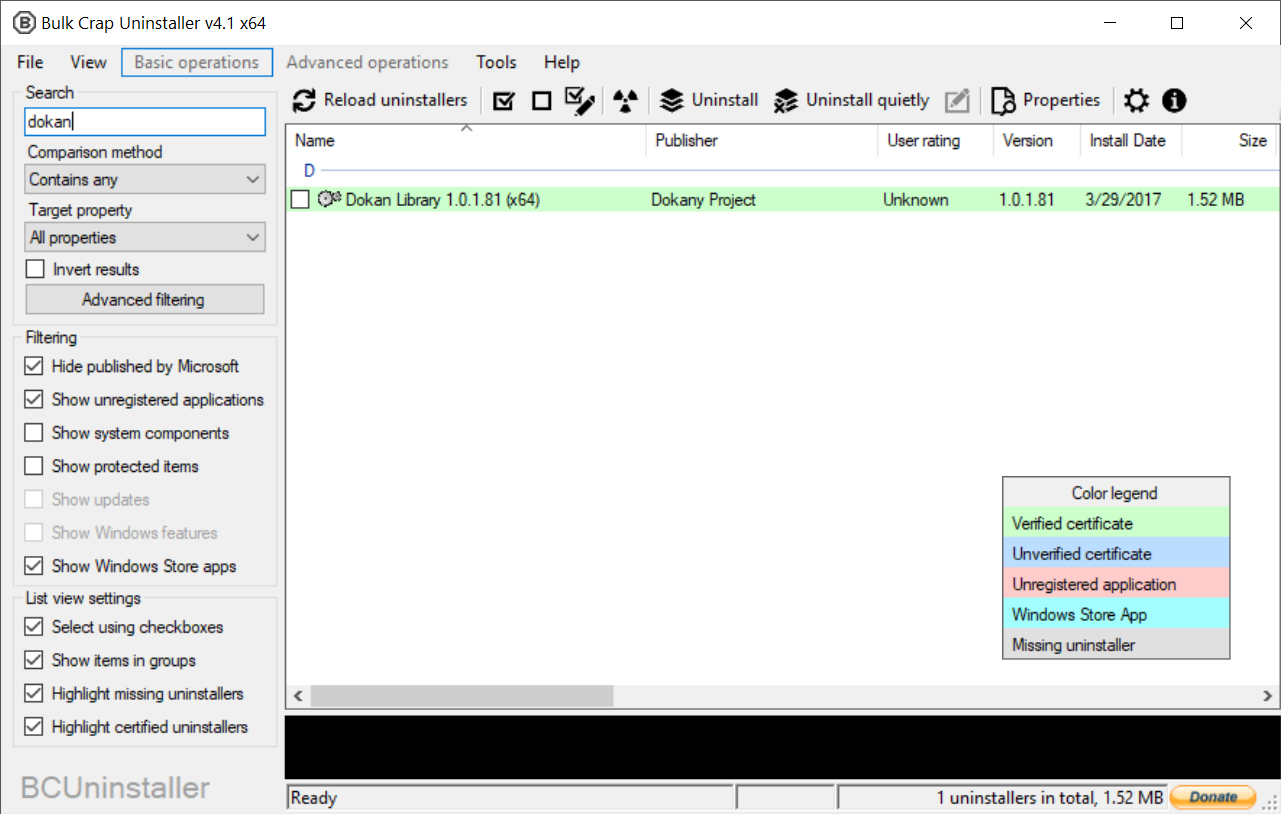Untick Hide published by Microsoft
The image size is (1281, 814).
pyautogui.click(x=34, y=366)
